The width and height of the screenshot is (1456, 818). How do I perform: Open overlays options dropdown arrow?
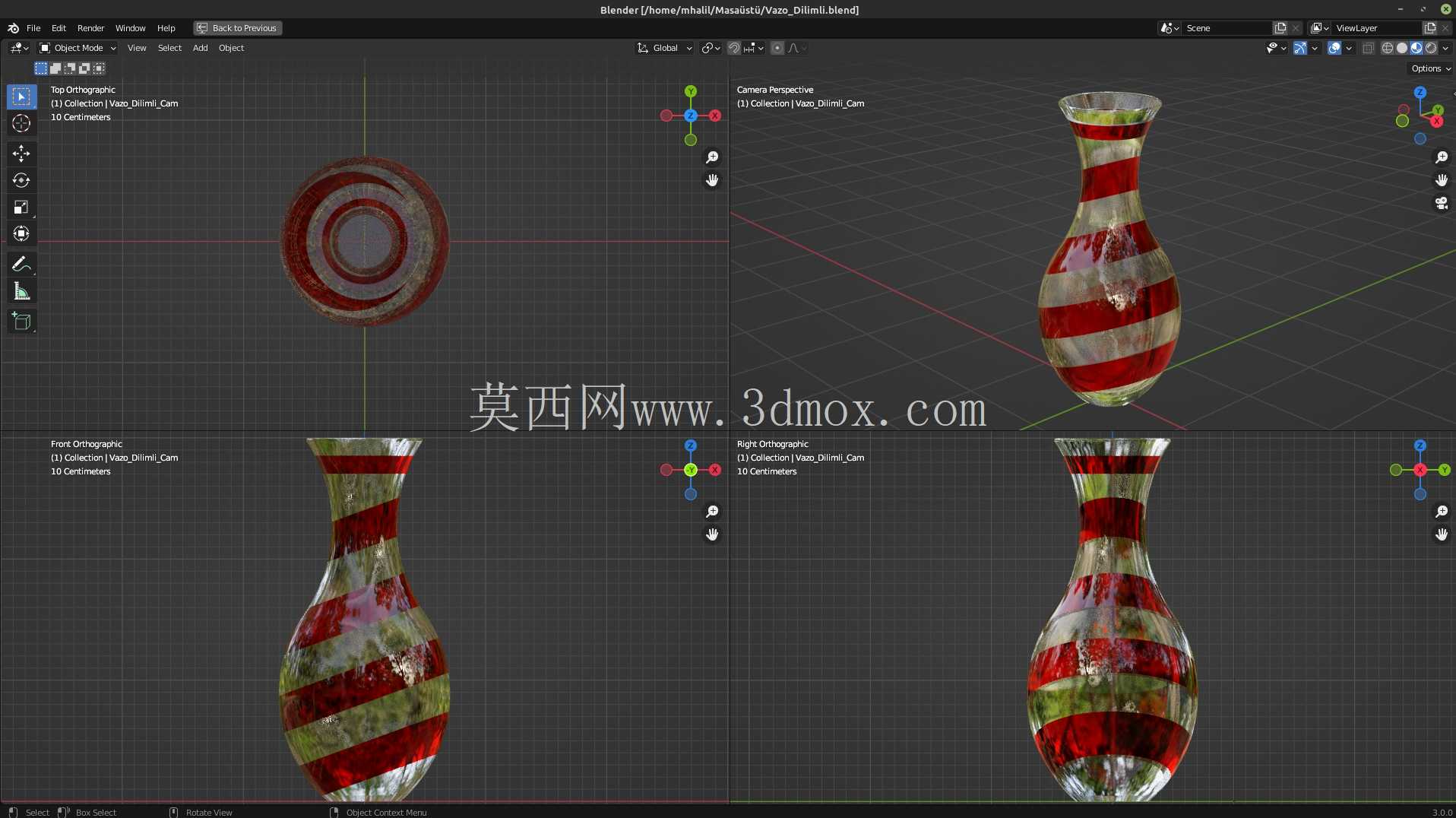point(1349,48)
